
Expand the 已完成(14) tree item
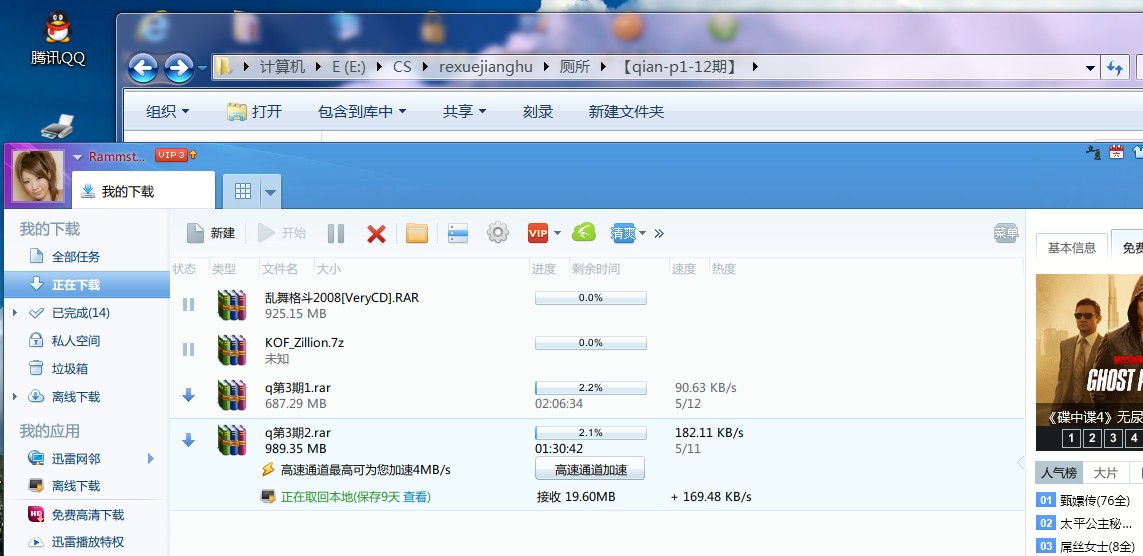click(x=14, y=313)
